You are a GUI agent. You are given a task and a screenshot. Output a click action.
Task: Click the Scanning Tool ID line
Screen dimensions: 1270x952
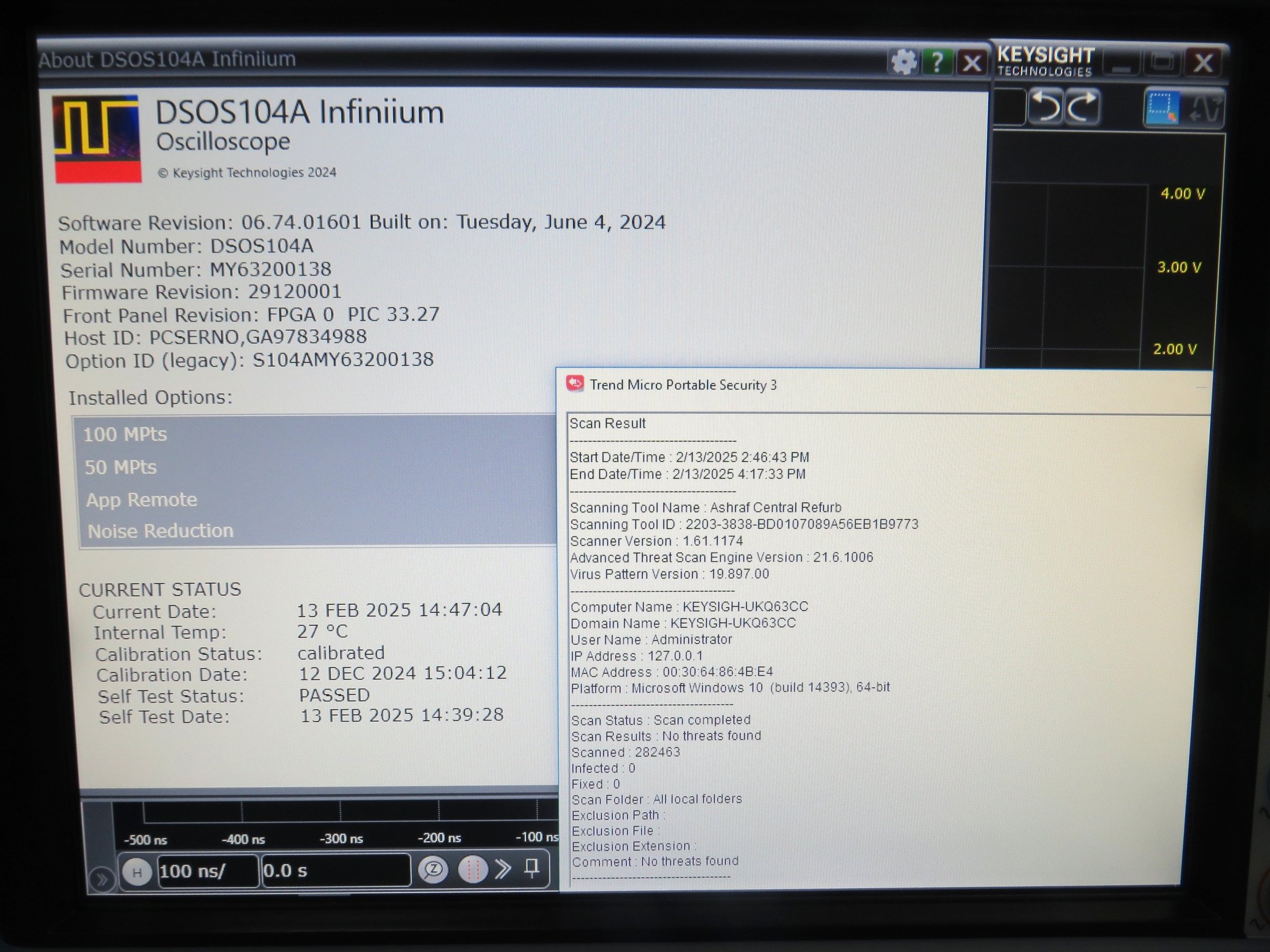click(744, 524)
